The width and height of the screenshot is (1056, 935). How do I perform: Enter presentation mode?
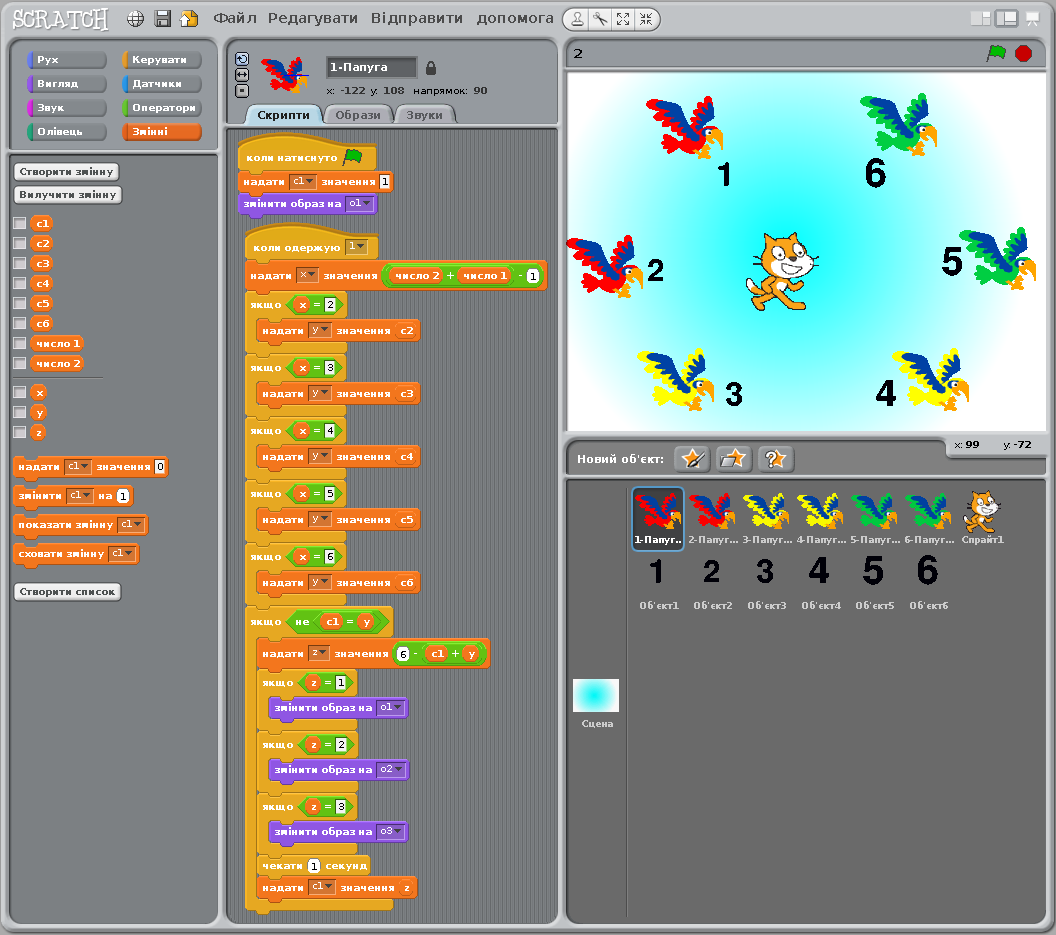[x=1032, y=19]
